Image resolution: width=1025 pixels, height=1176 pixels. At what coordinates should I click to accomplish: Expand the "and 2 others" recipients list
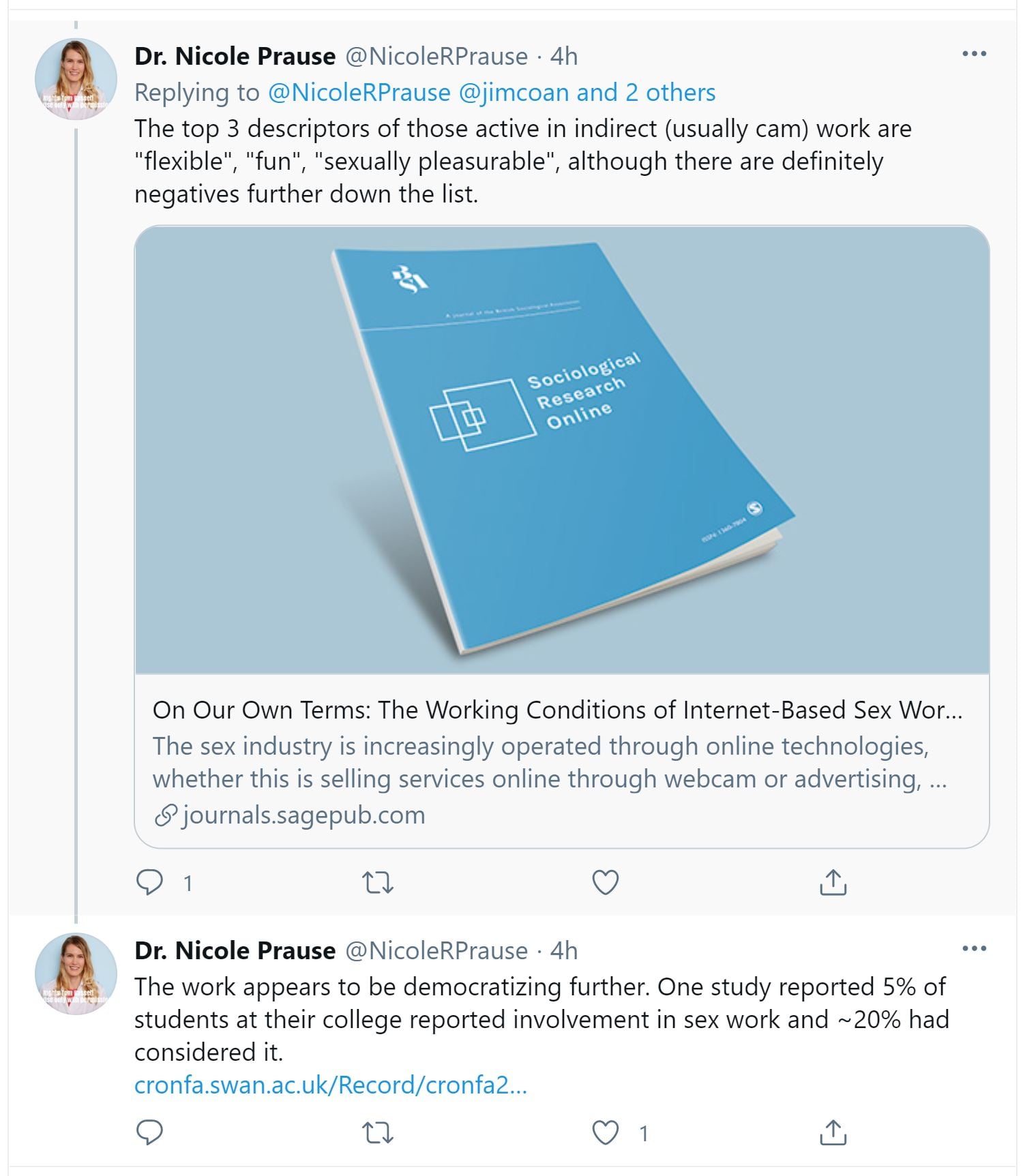[x=647, y=93]
